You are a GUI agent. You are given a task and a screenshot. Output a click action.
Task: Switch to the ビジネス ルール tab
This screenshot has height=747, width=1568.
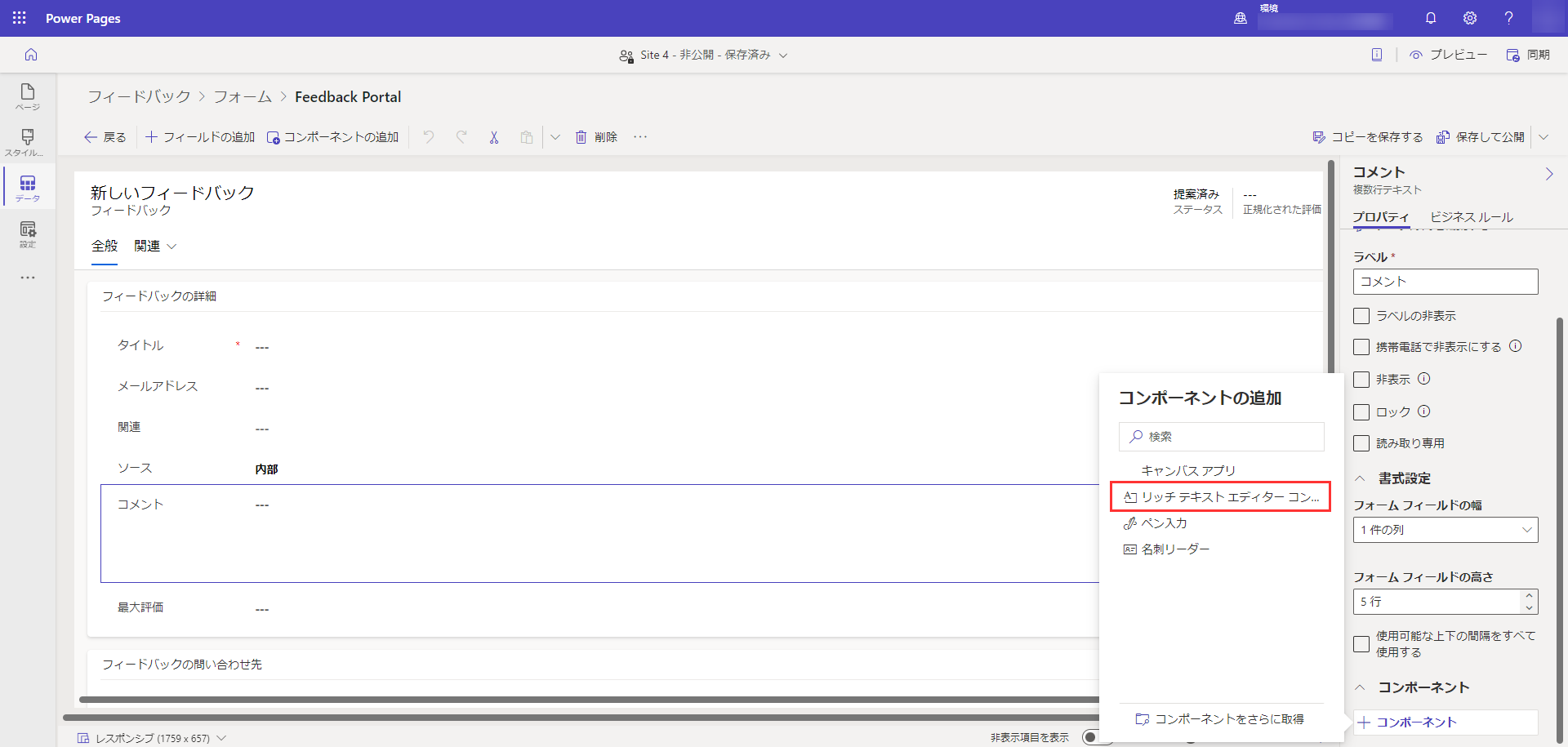coord(1471,217)
